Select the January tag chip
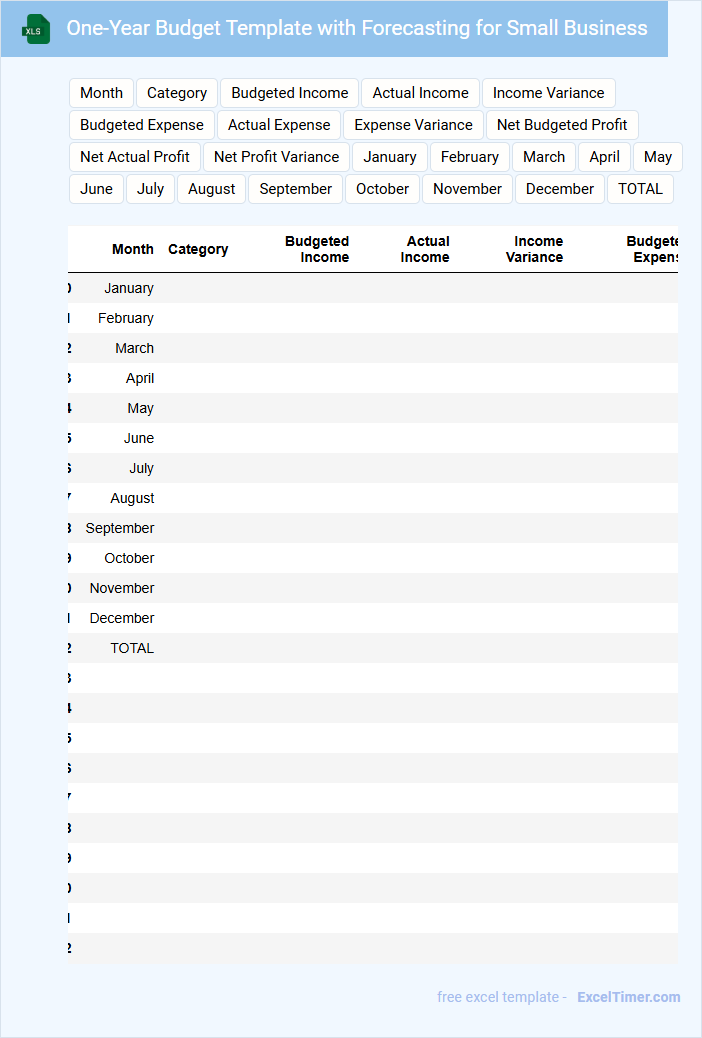 [x=390, y=157]
